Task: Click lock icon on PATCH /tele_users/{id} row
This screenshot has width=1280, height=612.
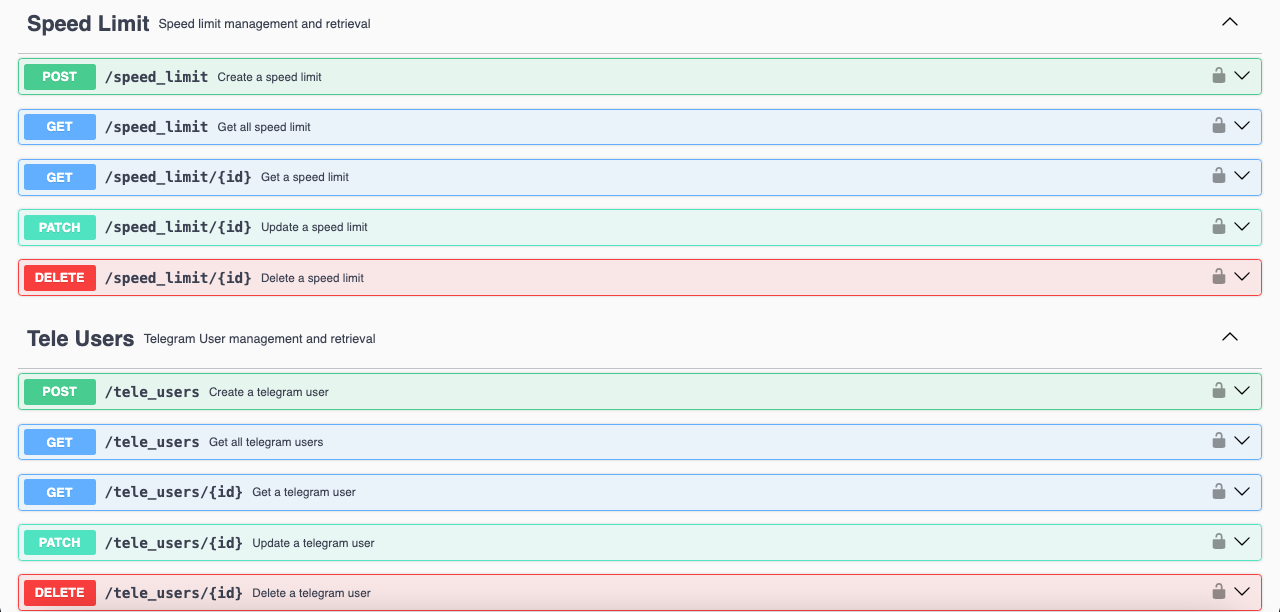Action: (x=1218, y=542)
